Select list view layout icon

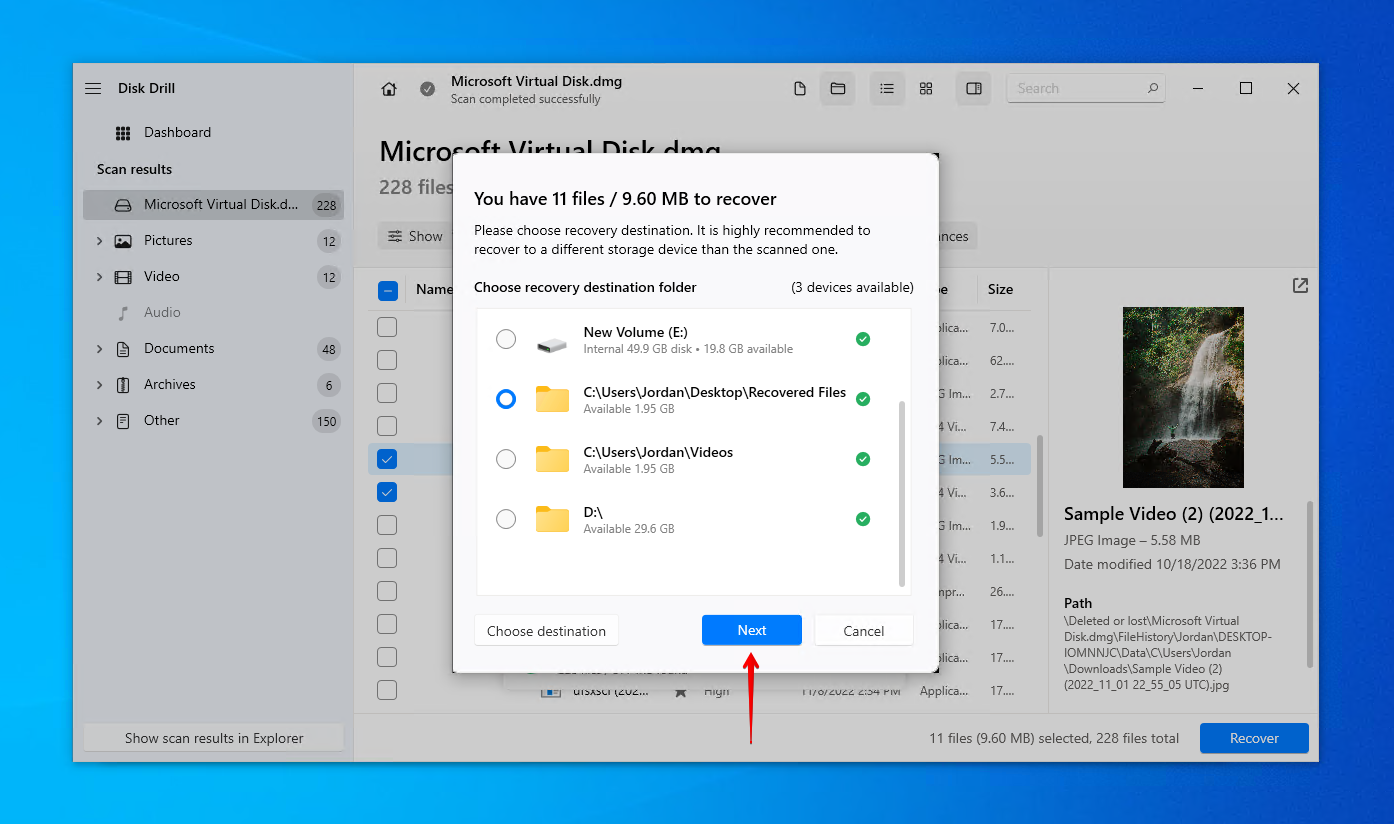tap(887, 89)
